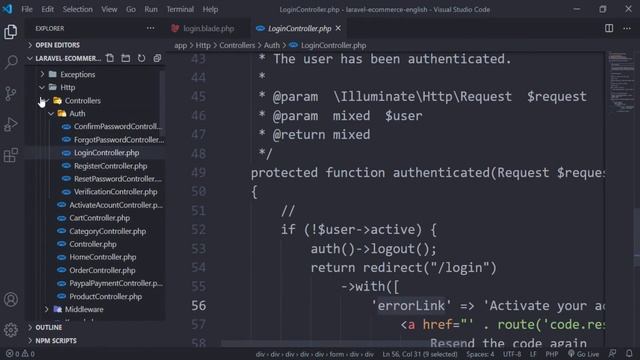The image size is (640, 360).
Task: Open CartController.php in tree
Action: tap(99, 218)
